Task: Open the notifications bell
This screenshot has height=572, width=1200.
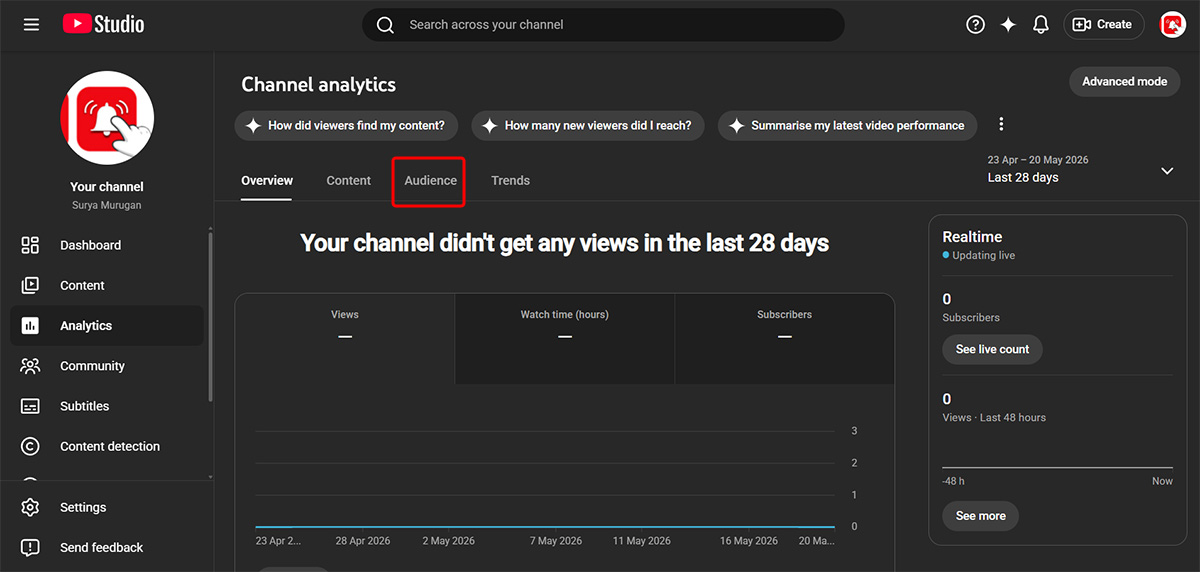Action: (x=1041, y=25)
